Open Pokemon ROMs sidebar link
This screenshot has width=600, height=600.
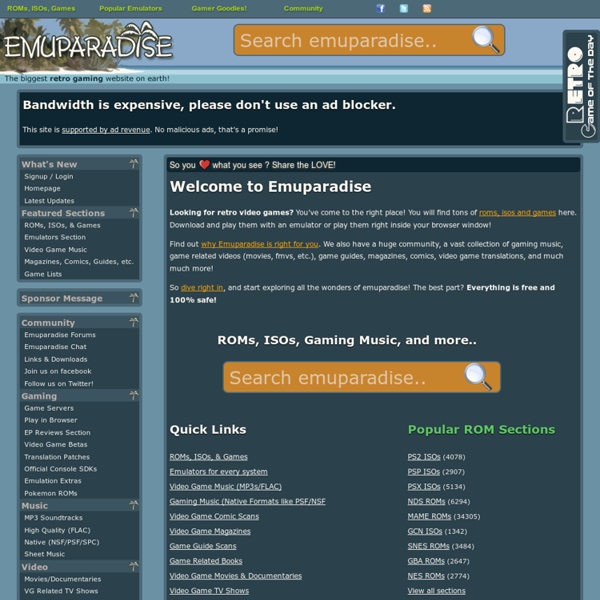51,493
